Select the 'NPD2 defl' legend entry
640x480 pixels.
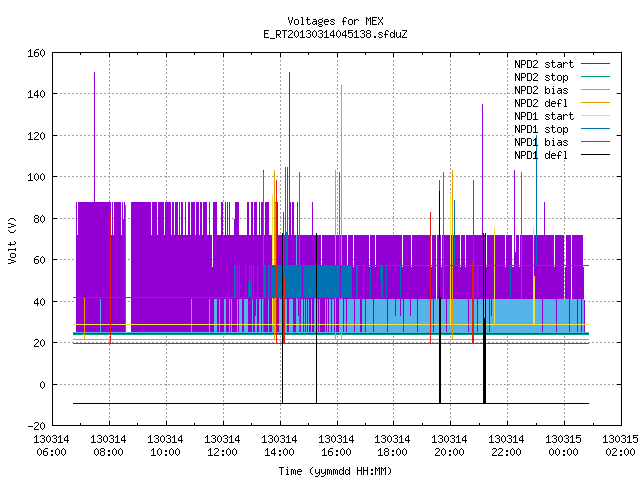click(541, 103)
